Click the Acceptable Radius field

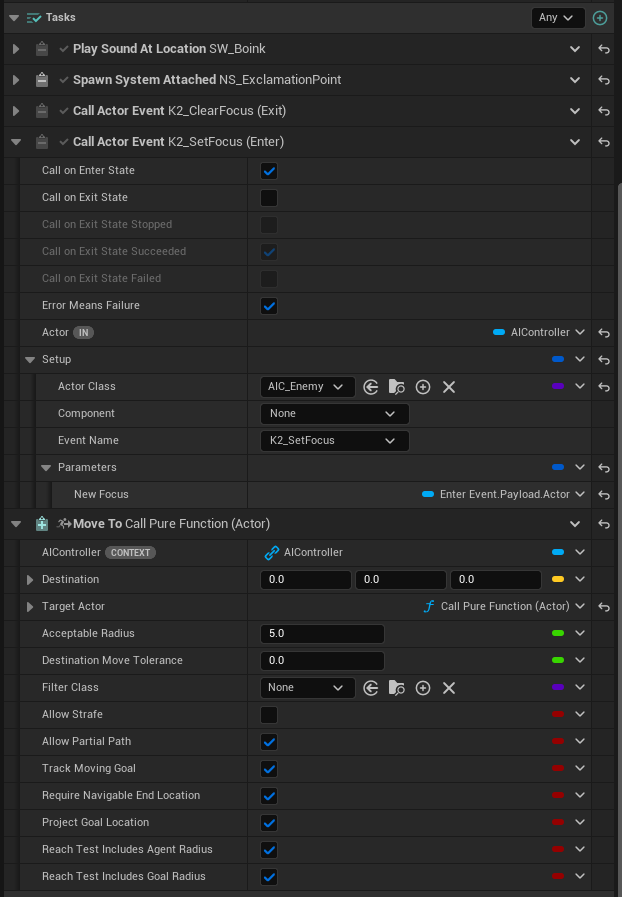pos(322,633)
